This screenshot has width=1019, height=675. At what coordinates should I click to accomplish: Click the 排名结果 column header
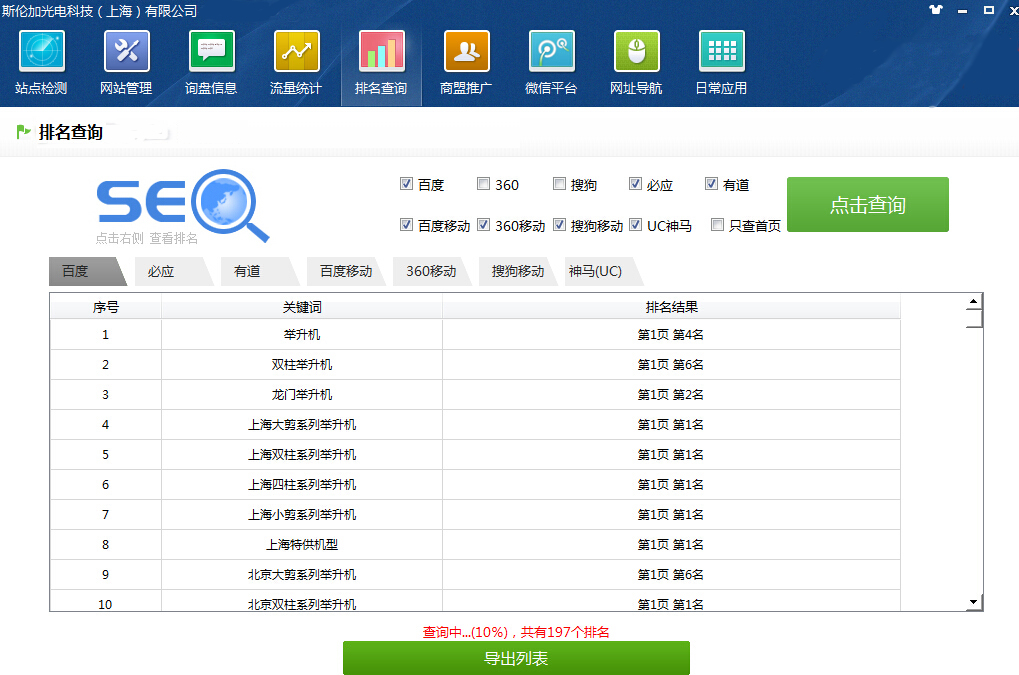[x=671, y=307]
